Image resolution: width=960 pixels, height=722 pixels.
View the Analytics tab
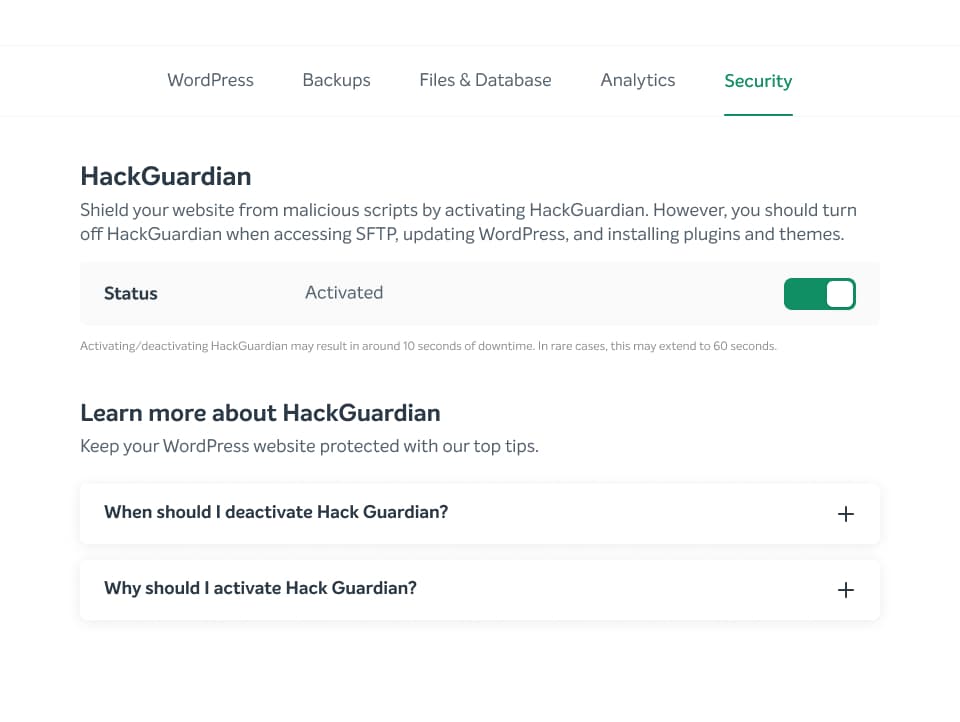point(637,80)
